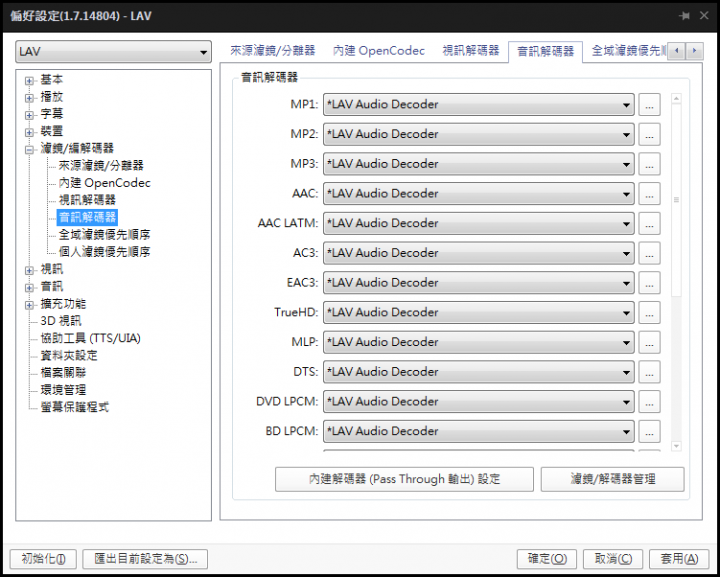
Task: Click the ... button next to MP3
Action: click(x=649, y=164)
